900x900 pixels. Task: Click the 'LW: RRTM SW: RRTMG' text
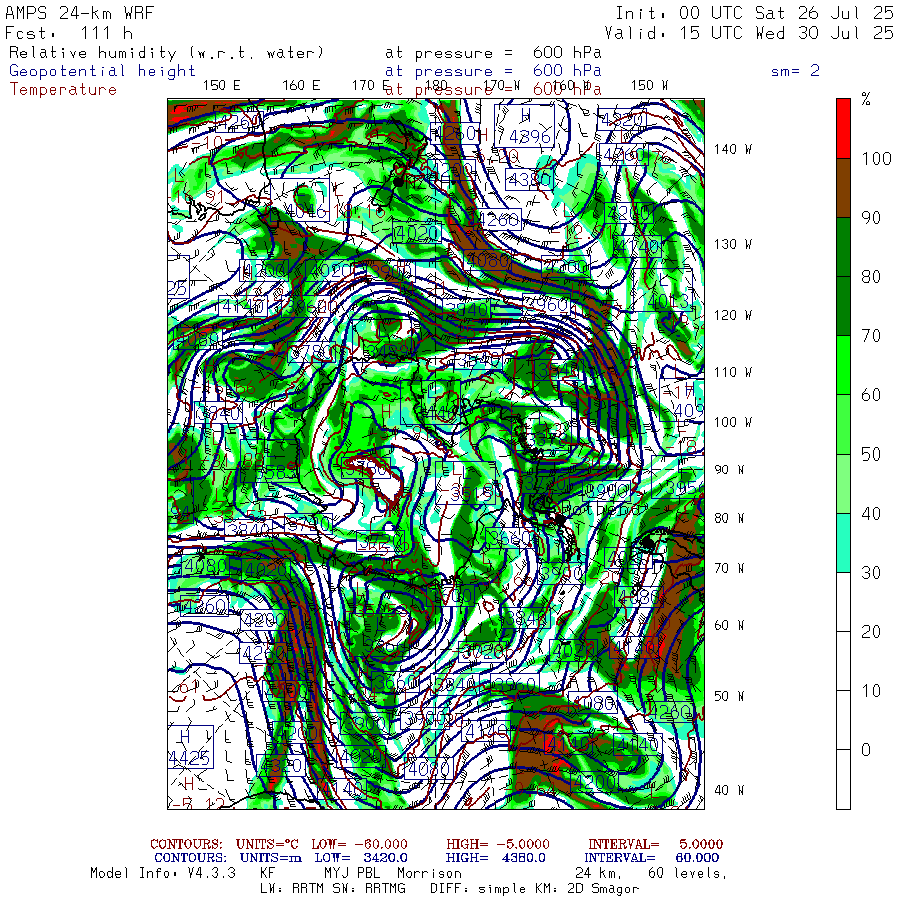tap(333, 889)
